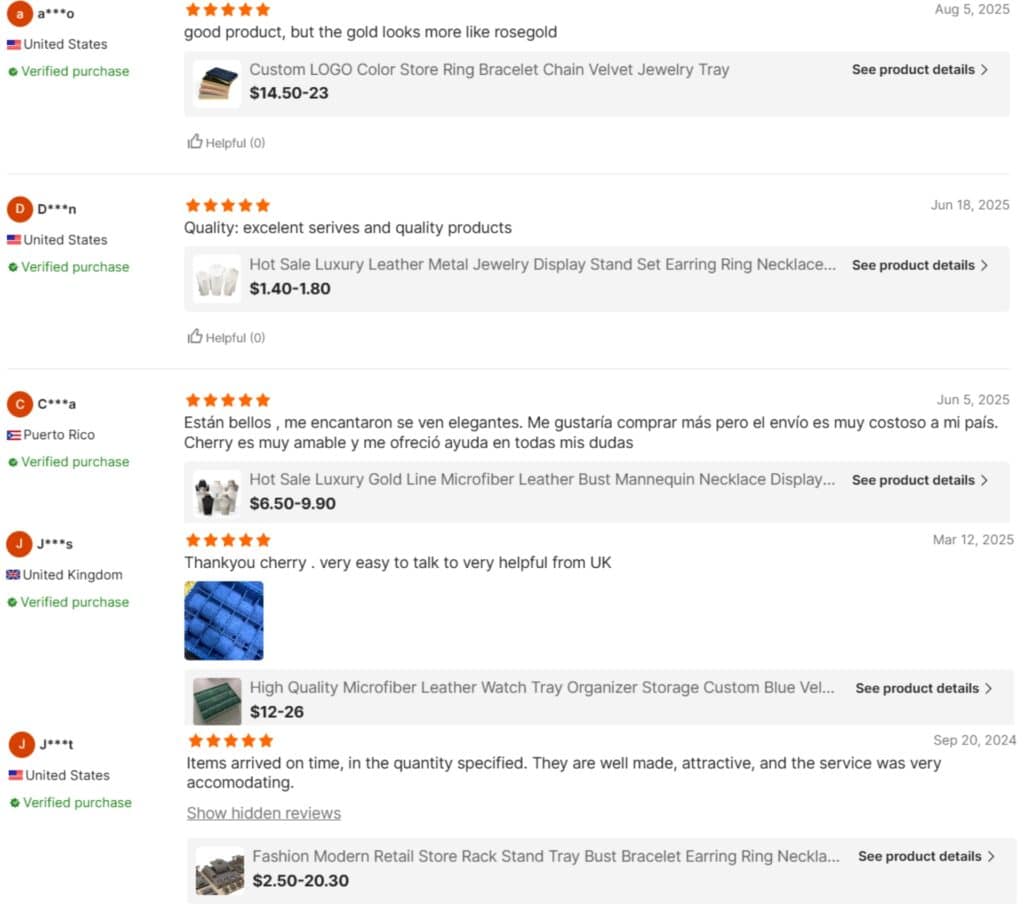Click the five-star rating on J***s's review
Viewport: 1024px width, 907px height.
(x=228, y=540)
